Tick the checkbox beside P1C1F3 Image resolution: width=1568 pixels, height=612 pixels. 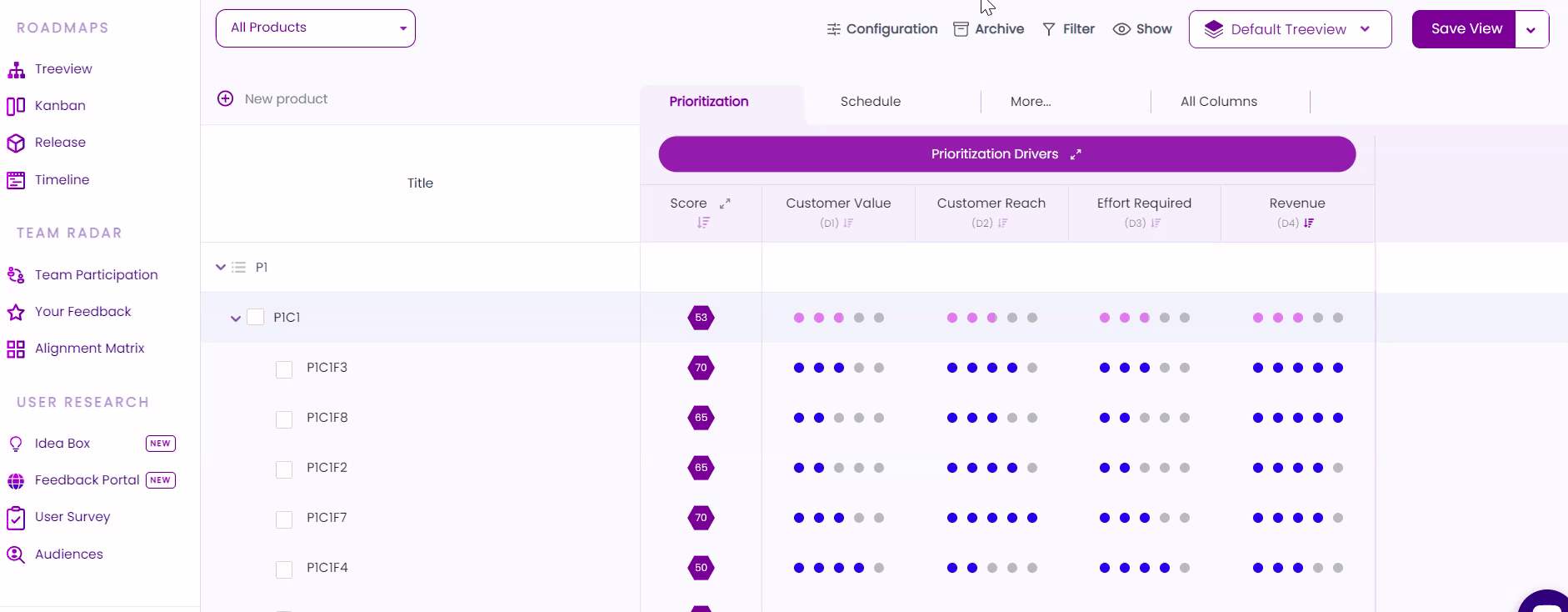(284, 369)
